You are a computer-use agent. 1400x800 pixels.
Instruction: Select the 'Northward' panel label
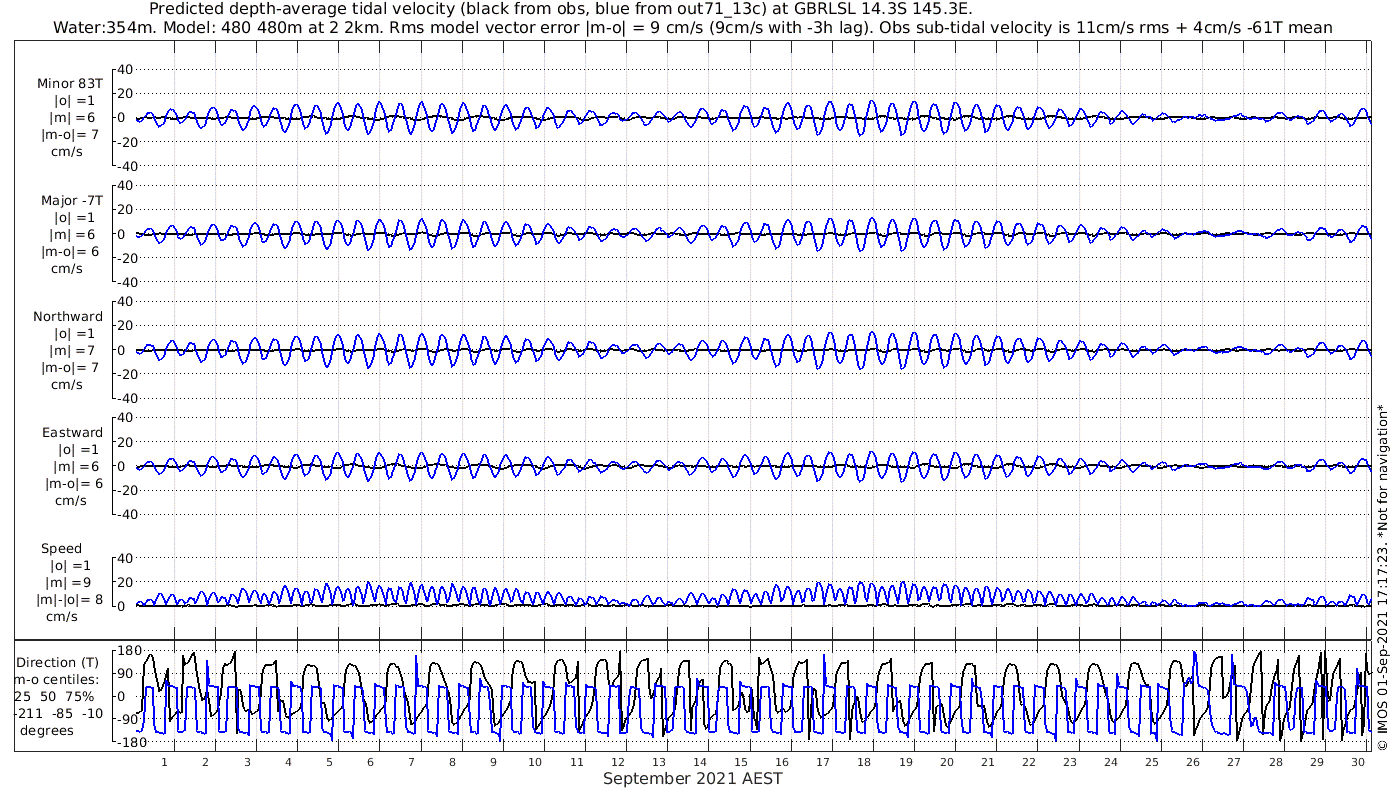pos(68,316)
